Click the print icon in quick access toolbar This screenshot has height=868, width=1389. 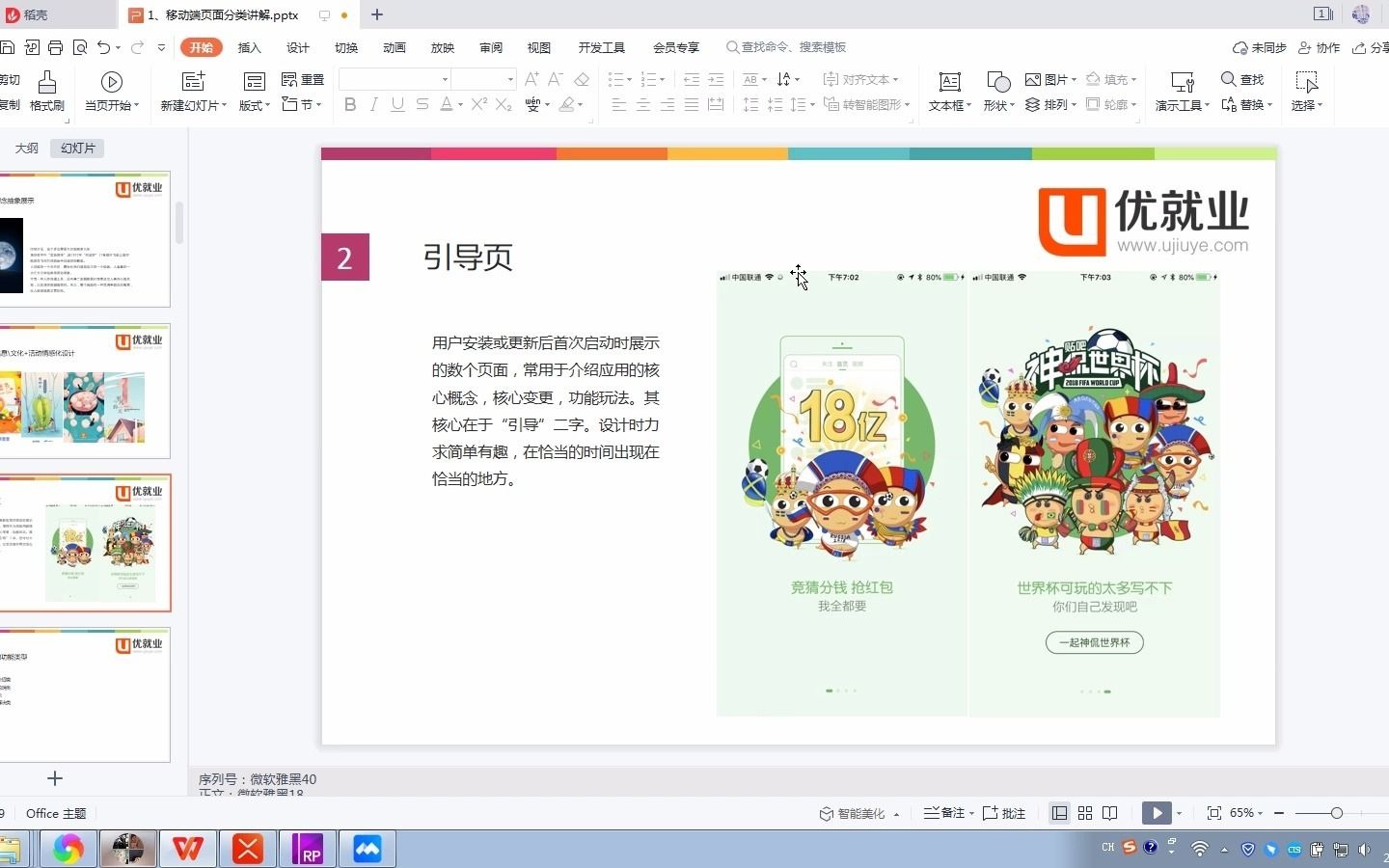click(x=55, y=47)
